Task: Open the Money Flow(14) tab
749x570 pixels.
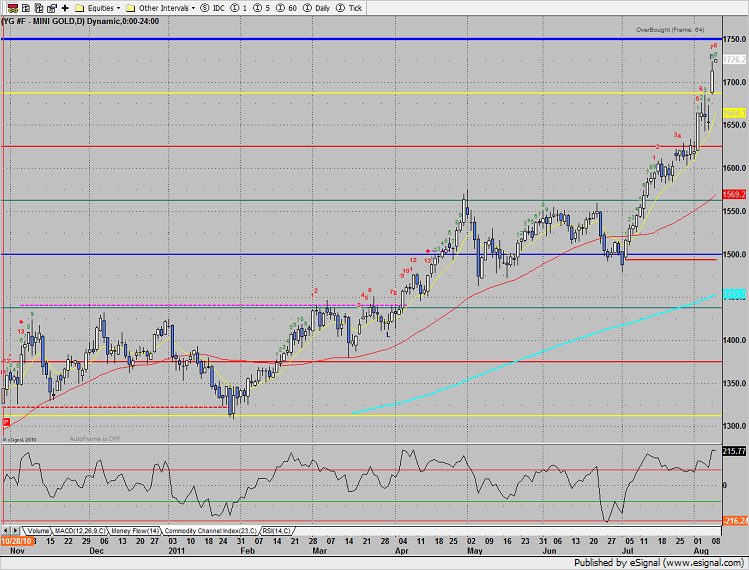Action: pos(135,531)
